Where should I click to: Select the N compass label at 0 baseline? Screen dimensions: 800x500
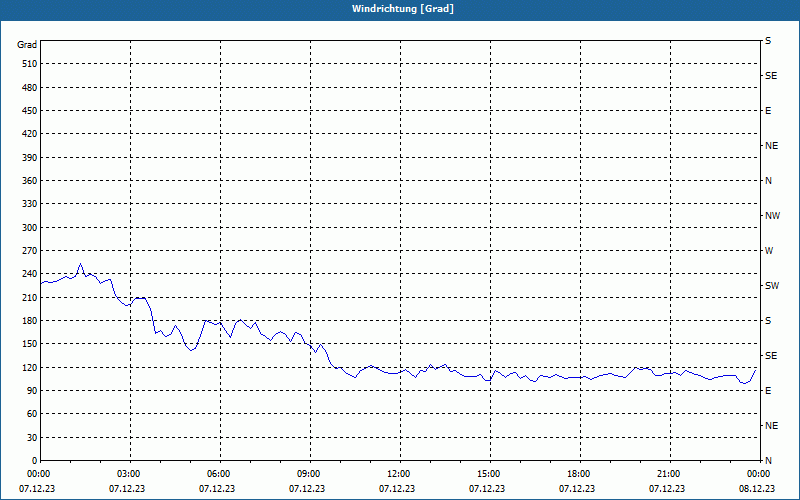tap(768, 460)
